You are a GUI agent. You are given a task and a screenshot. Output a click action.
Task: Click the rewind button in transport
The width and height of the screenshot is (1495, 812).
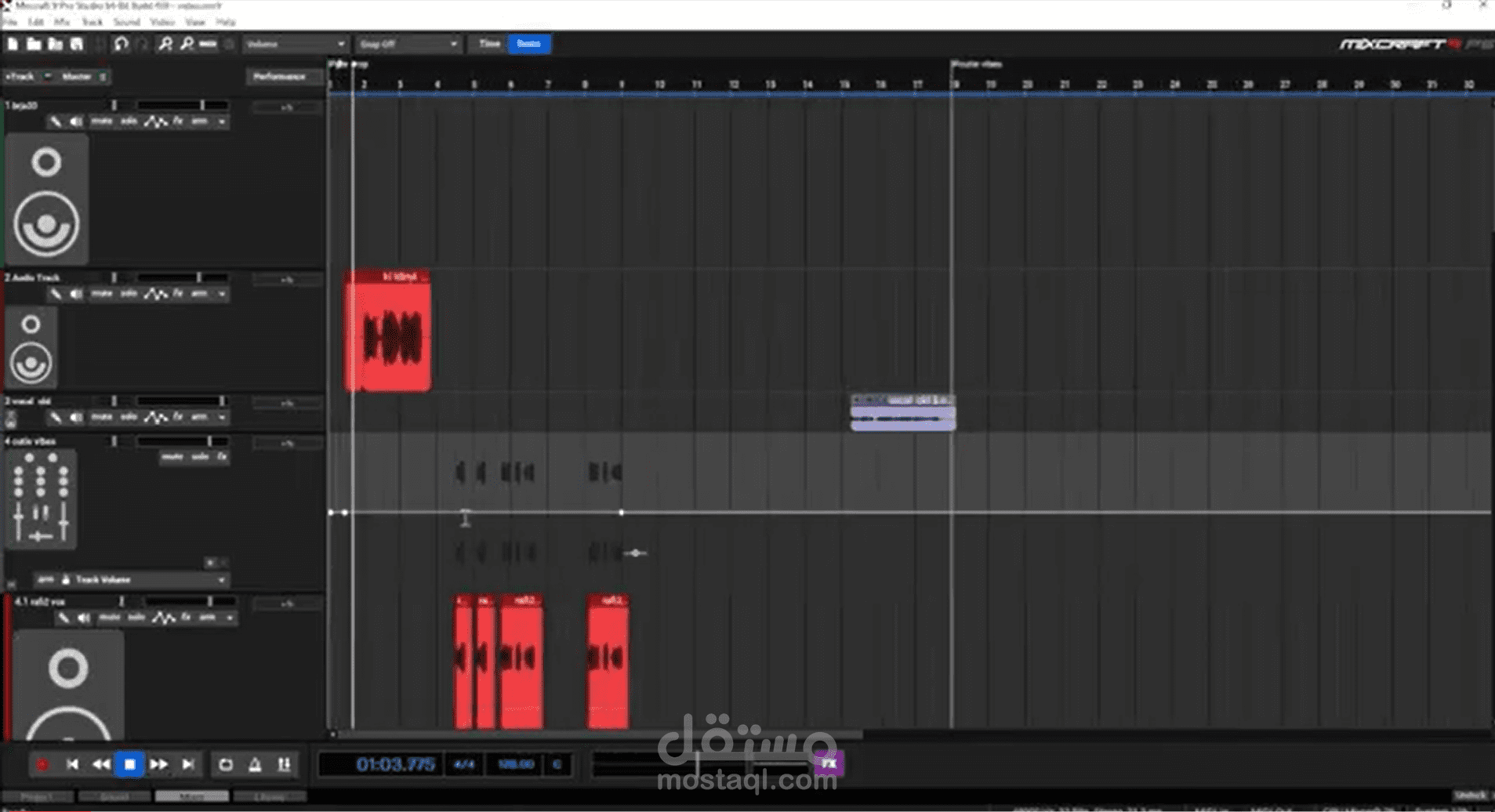pyautogui.click(x=100, y=764)
